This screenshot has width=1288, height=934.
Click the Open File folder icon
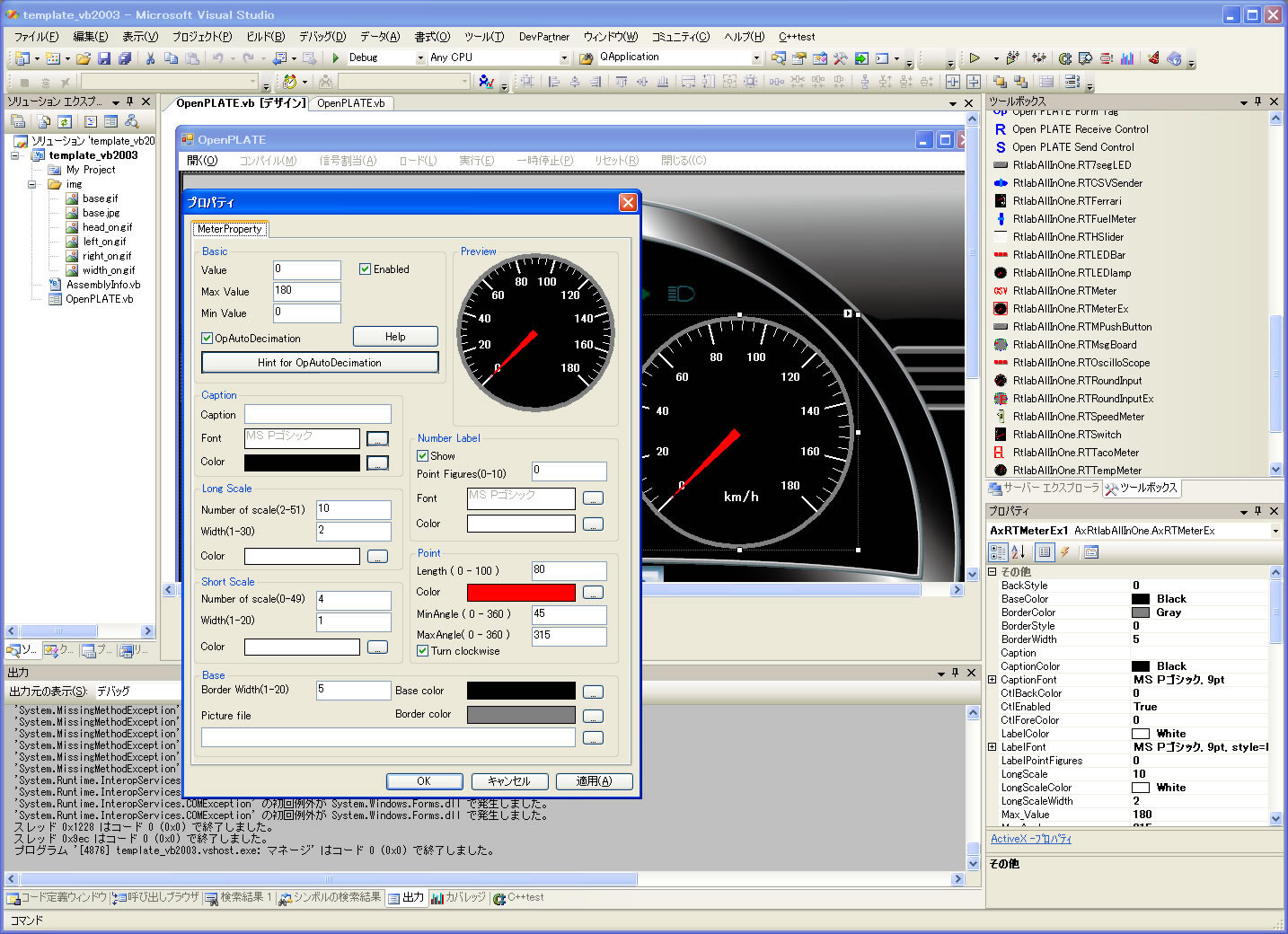pos(83,58)
